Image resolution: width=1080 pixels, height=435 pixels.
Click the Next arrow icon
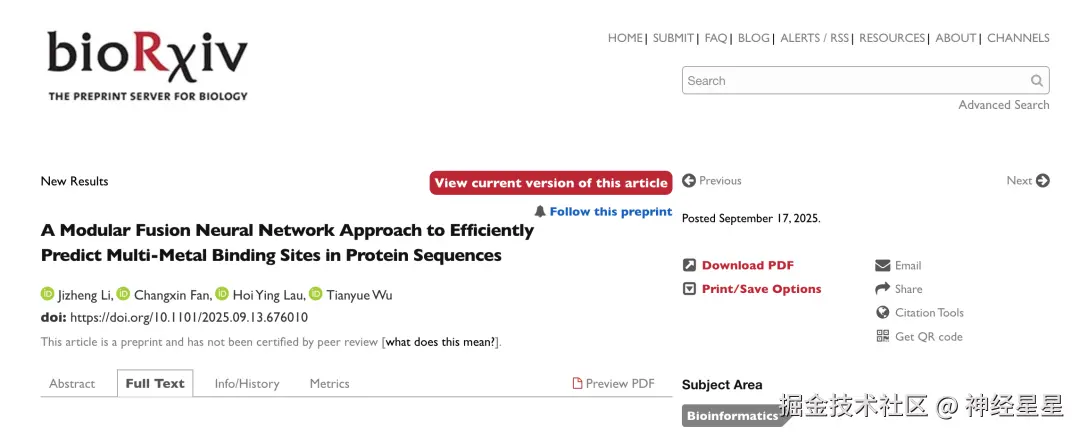pos(1043,181)
